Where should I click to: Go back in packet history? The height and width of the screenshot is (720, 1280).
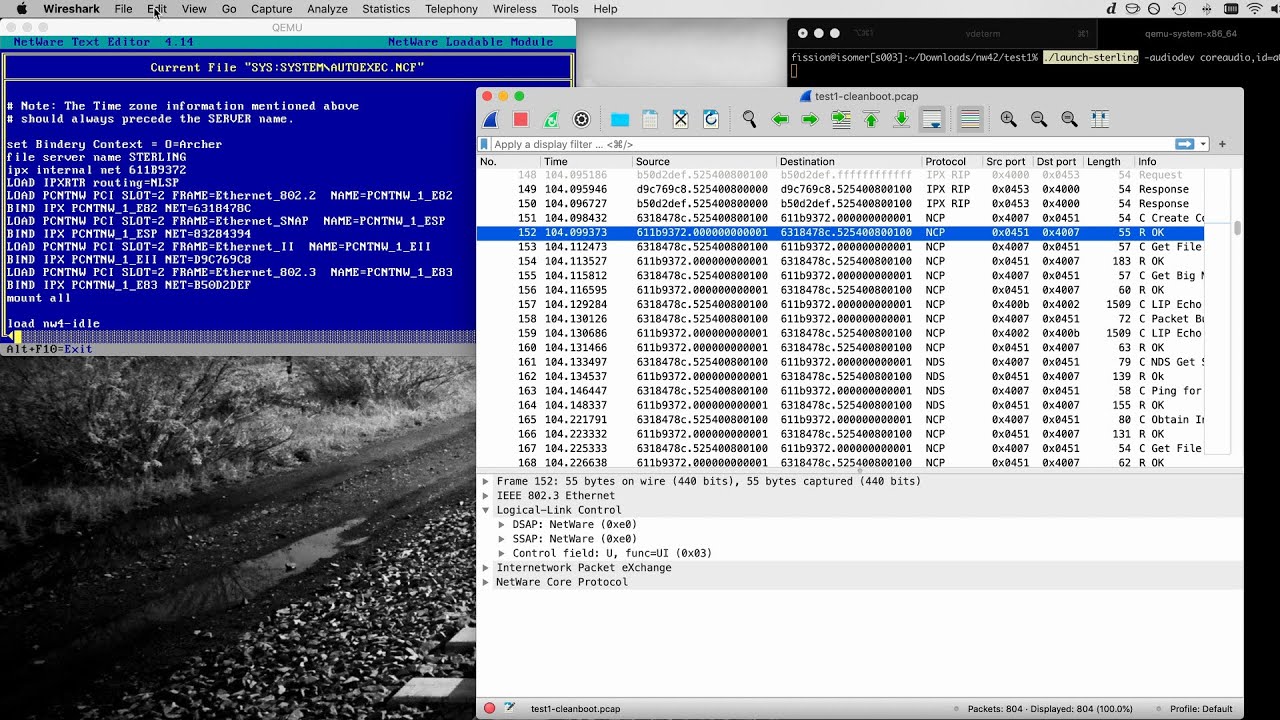780,119
